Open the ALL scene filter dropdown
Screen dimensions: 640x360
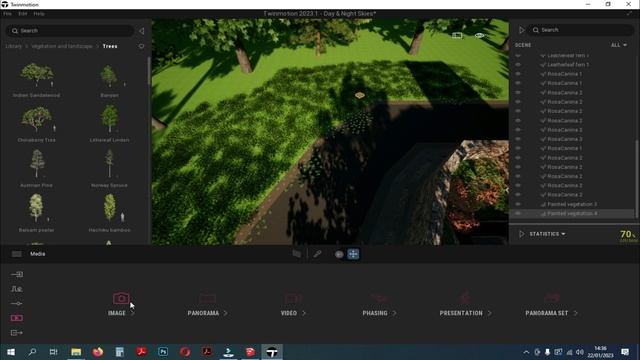(x=618, y=45)
